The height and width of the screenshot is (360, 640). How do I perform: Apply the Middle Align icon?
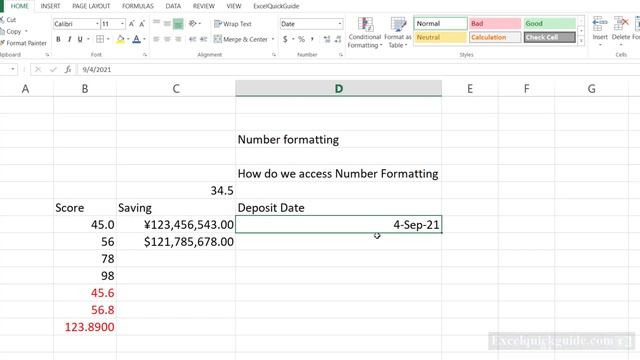tap(167, 24)
